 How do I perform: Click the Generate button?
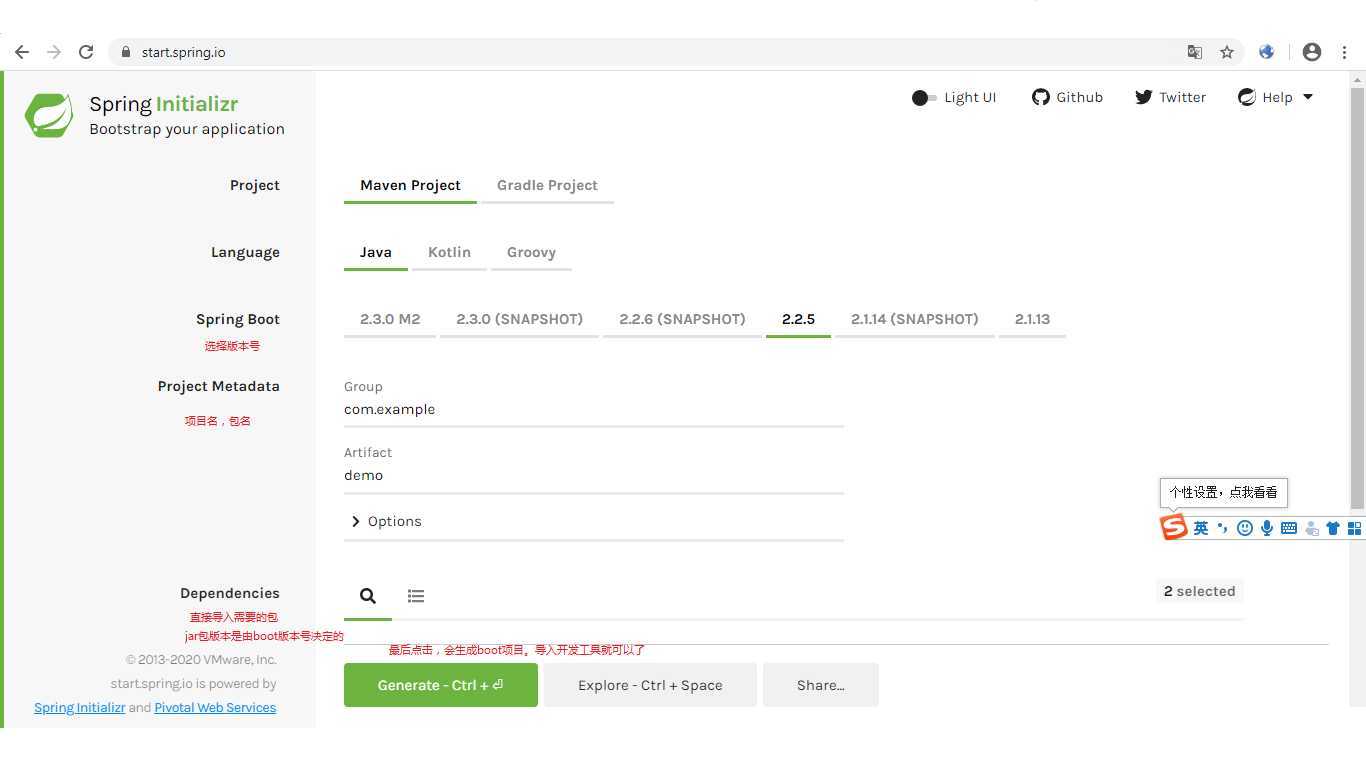point(441,685)
